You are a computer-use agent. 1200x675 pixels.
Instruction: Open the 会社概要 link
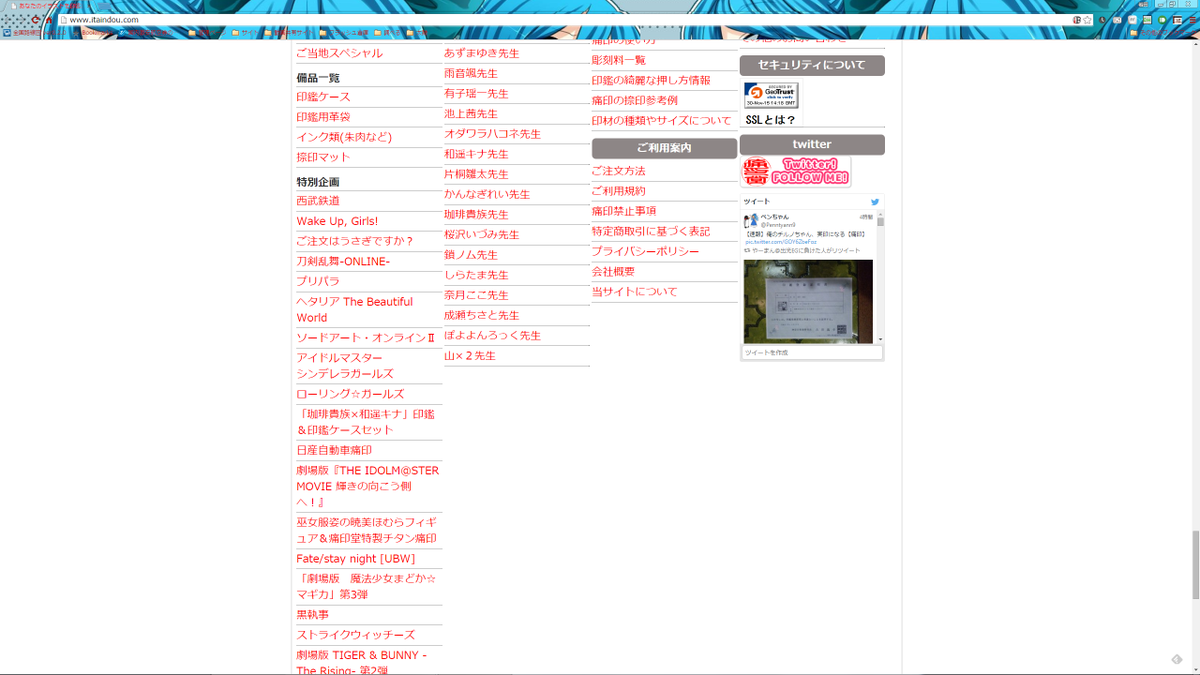coord(614,272)
